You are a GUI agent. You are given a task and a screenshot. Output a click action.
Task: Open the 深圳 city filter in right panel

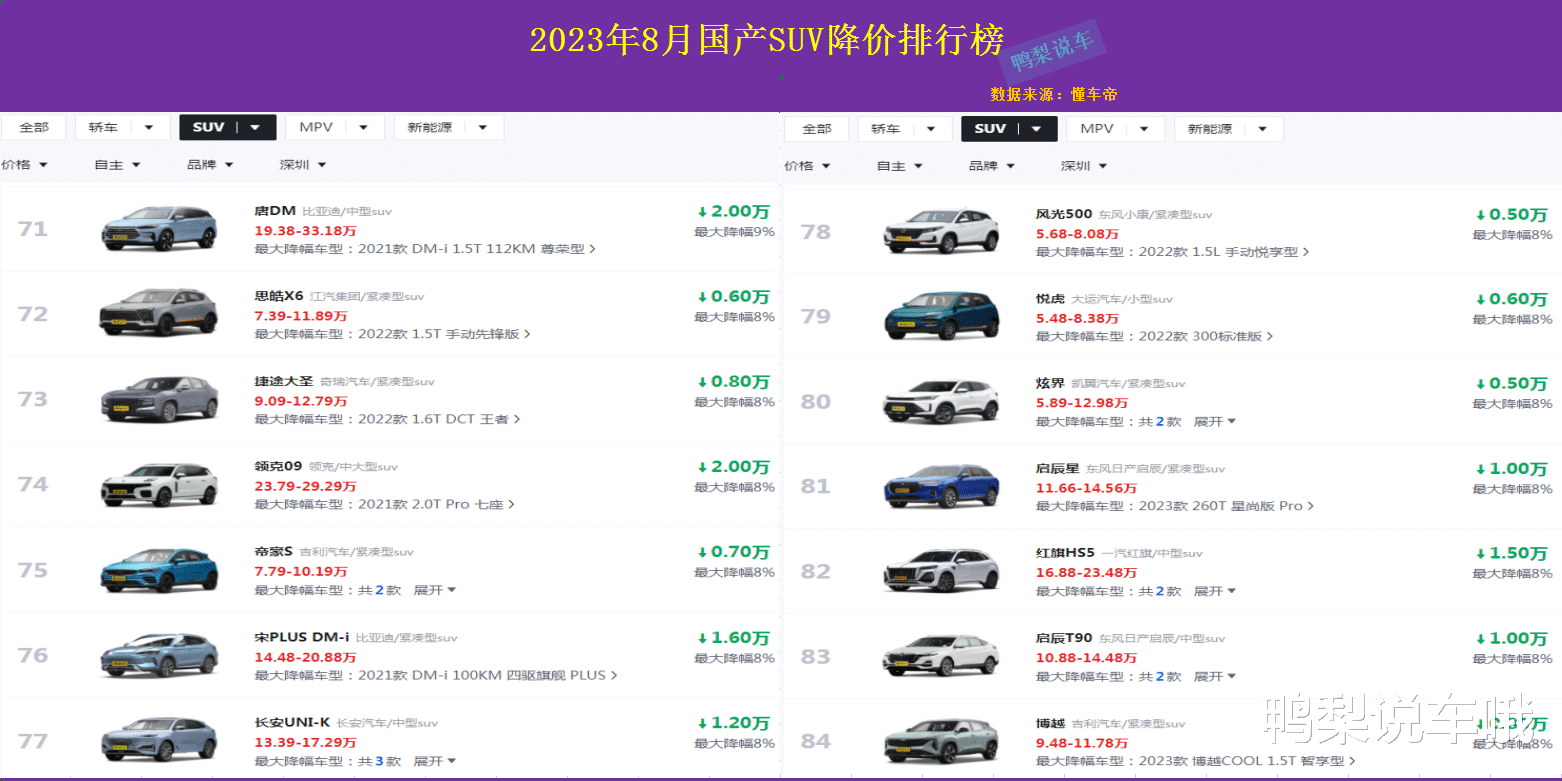point(1084,166)
